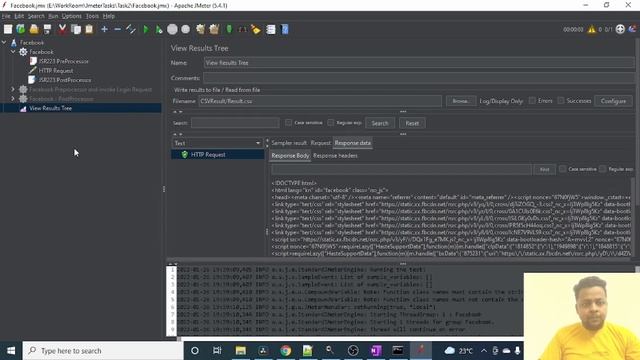The height and width of the screenshot is (360, 640).
Task: Switch to Sampler result tab
Action: [289, 143]
